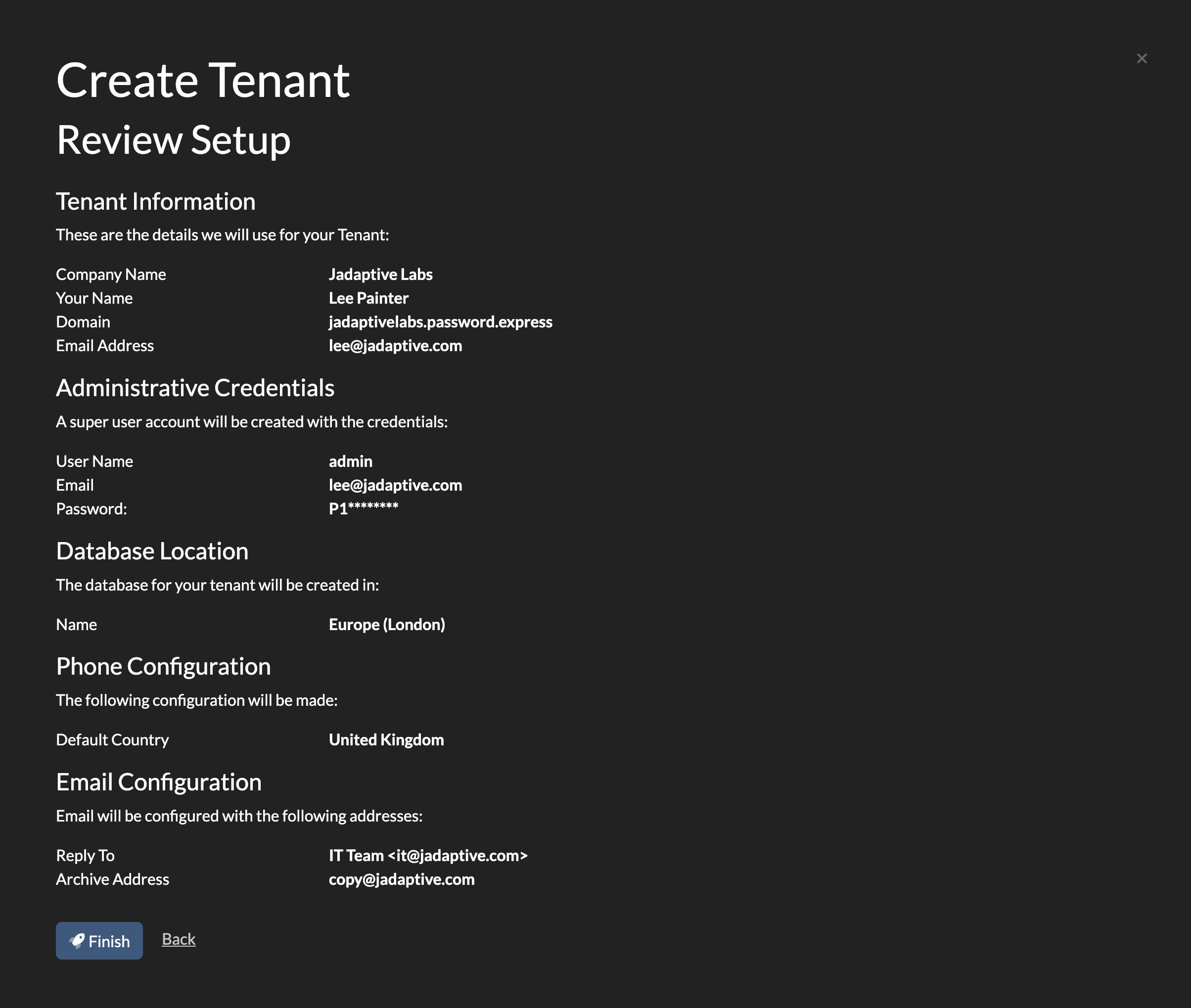
Task: Click the IT Team reply-to address
Action: (x=427, y=856)
